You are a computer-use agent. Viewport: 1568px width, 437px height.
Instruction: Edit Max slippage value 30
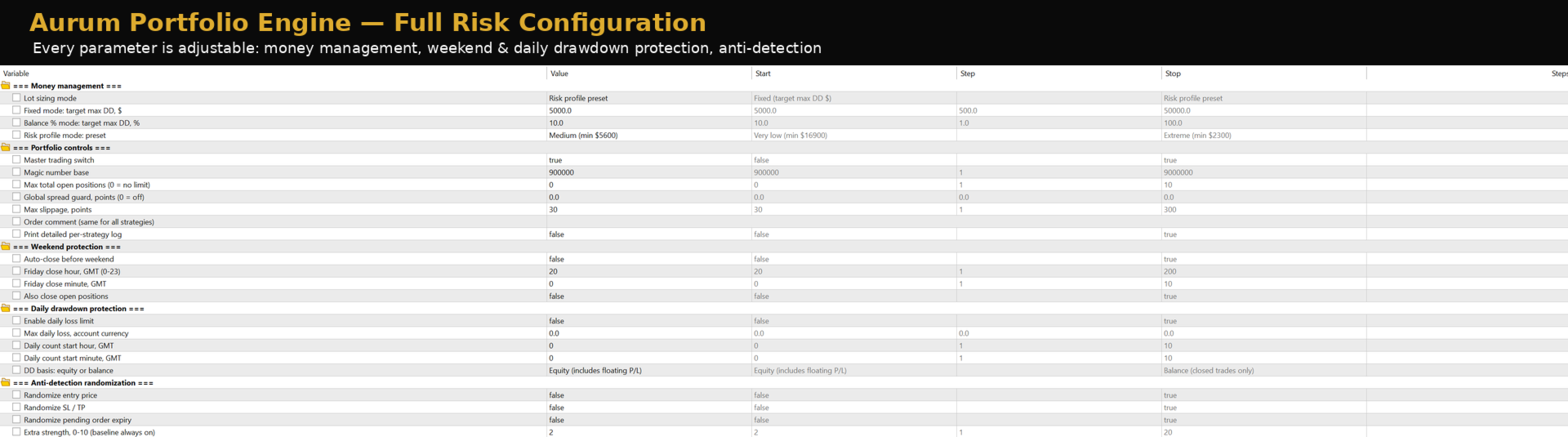649,210
